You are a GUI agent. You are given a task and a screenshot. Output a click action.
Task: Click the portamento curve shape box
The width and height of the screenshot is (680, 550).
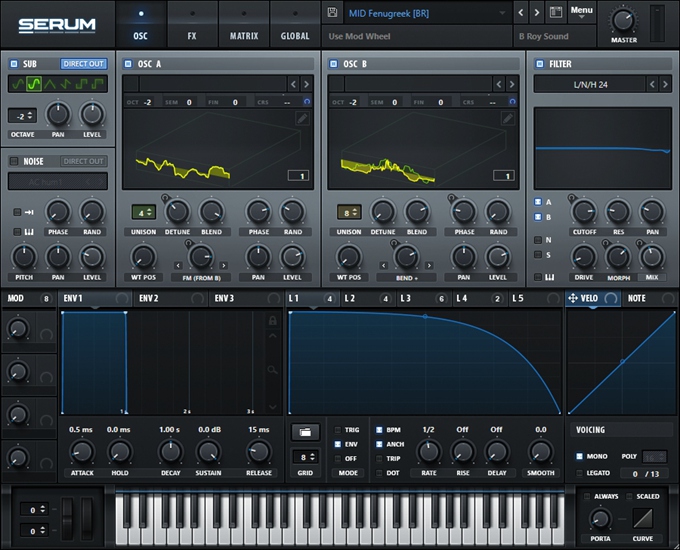(642, 518)
